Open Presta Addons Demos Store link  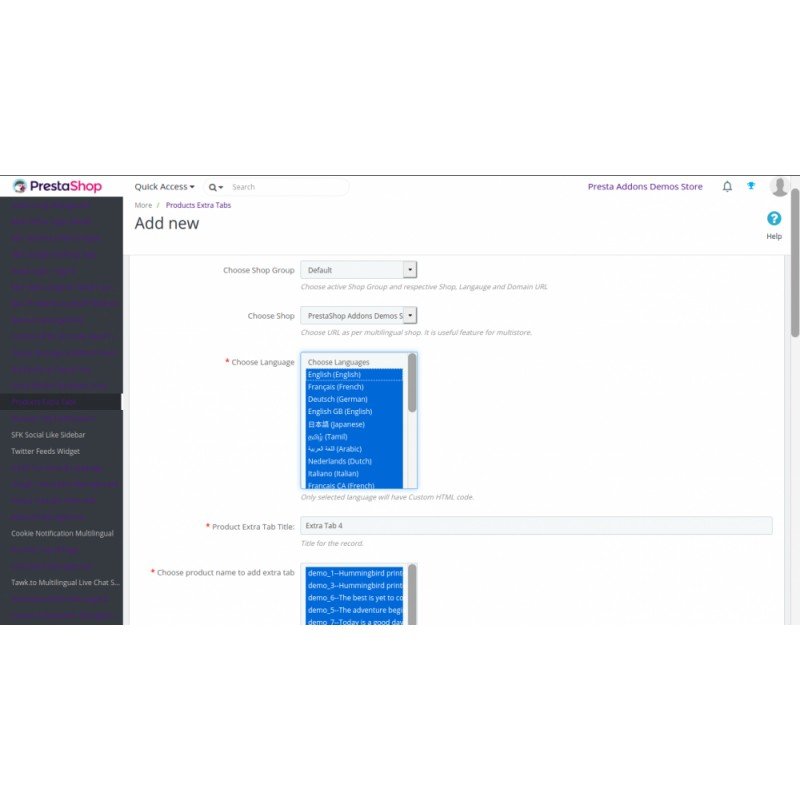tap(645, 187)
